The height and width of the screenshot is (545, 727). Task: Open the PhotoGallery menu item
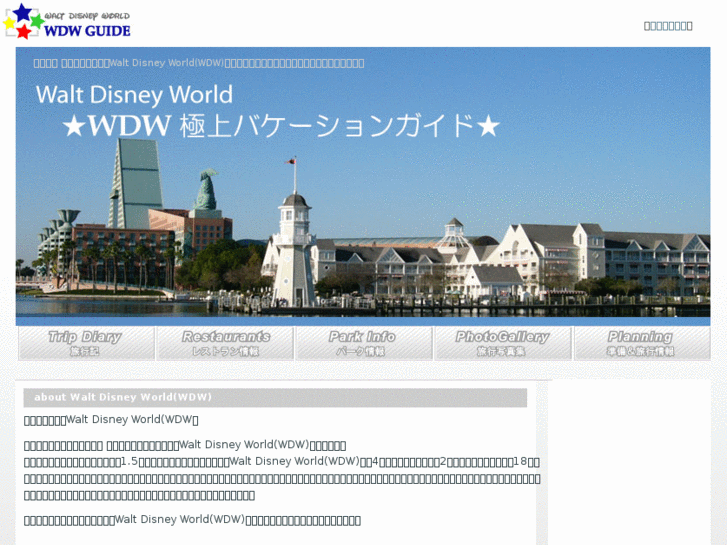click(503, 344)
